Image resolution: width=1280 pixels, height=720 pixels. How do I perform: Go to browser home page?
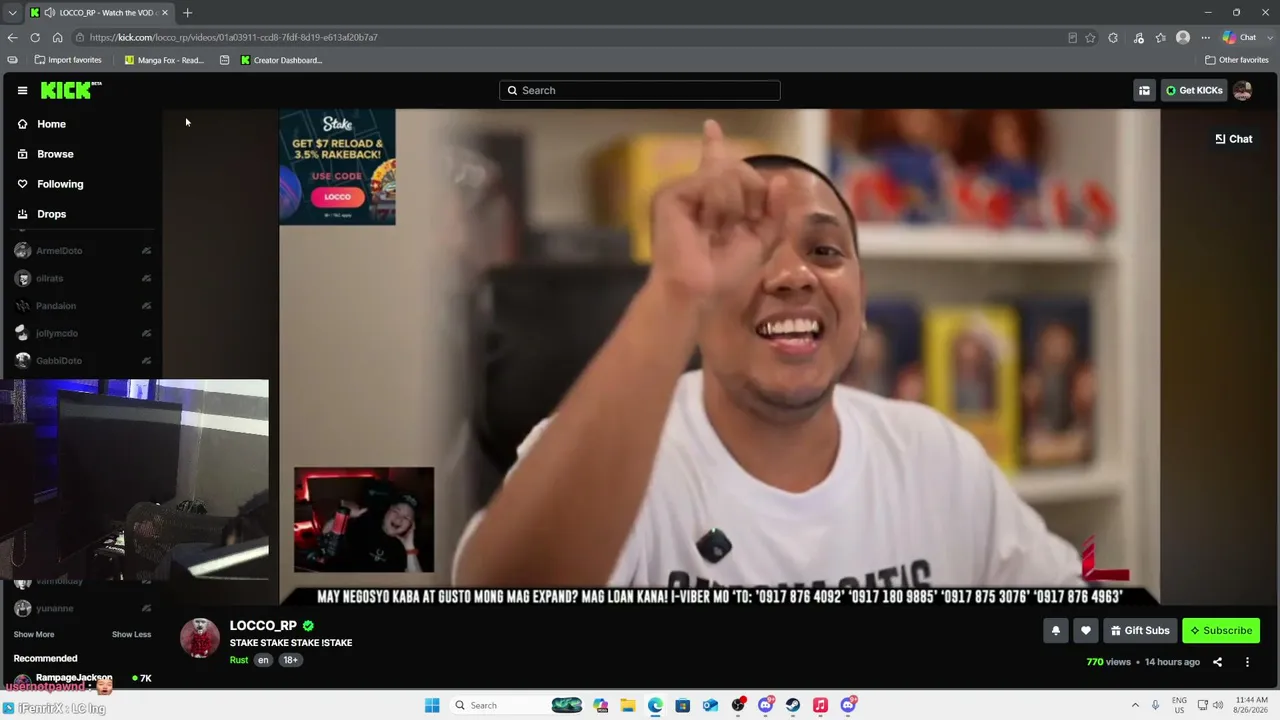pos(58,38)
